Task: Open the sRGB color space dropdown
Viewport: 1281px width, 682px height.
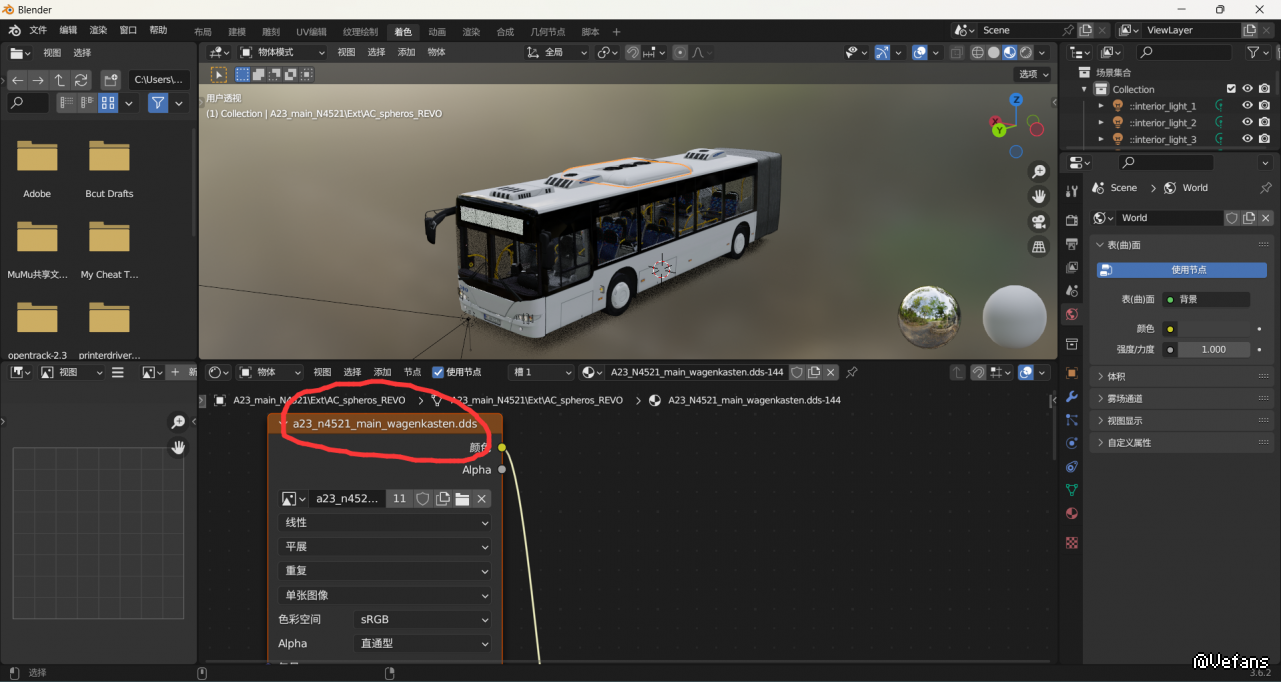Action: [x=424, y=620]
